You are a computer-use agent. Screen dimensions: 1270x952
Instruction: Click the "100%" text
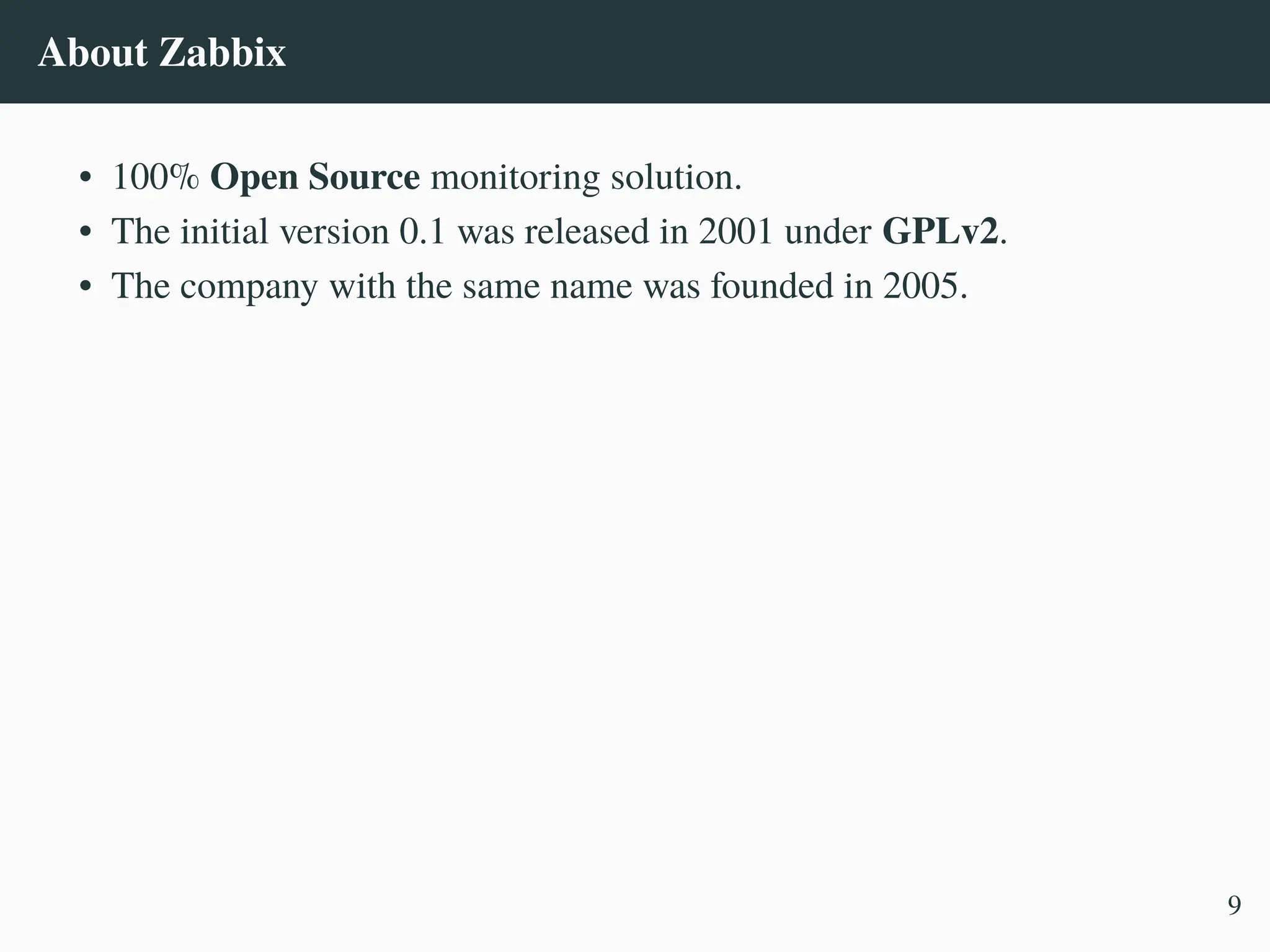click(x=156, y=177)
